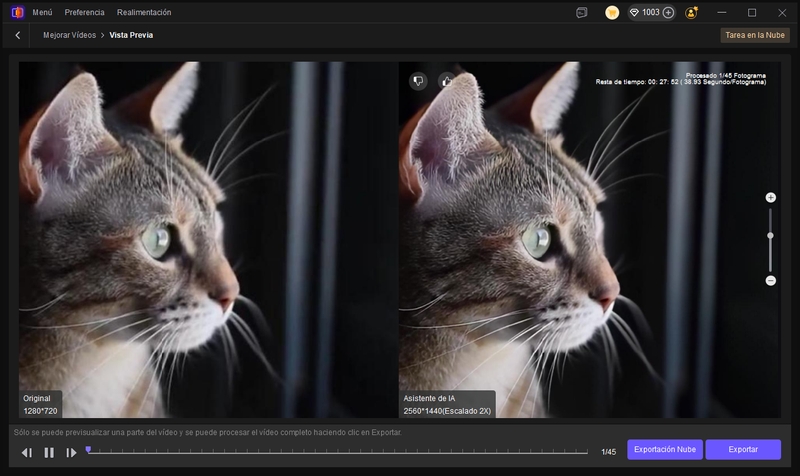This screenshot has width=800, height=476.
Task: Go back with the left arrow
Action: tap(18, 35)
